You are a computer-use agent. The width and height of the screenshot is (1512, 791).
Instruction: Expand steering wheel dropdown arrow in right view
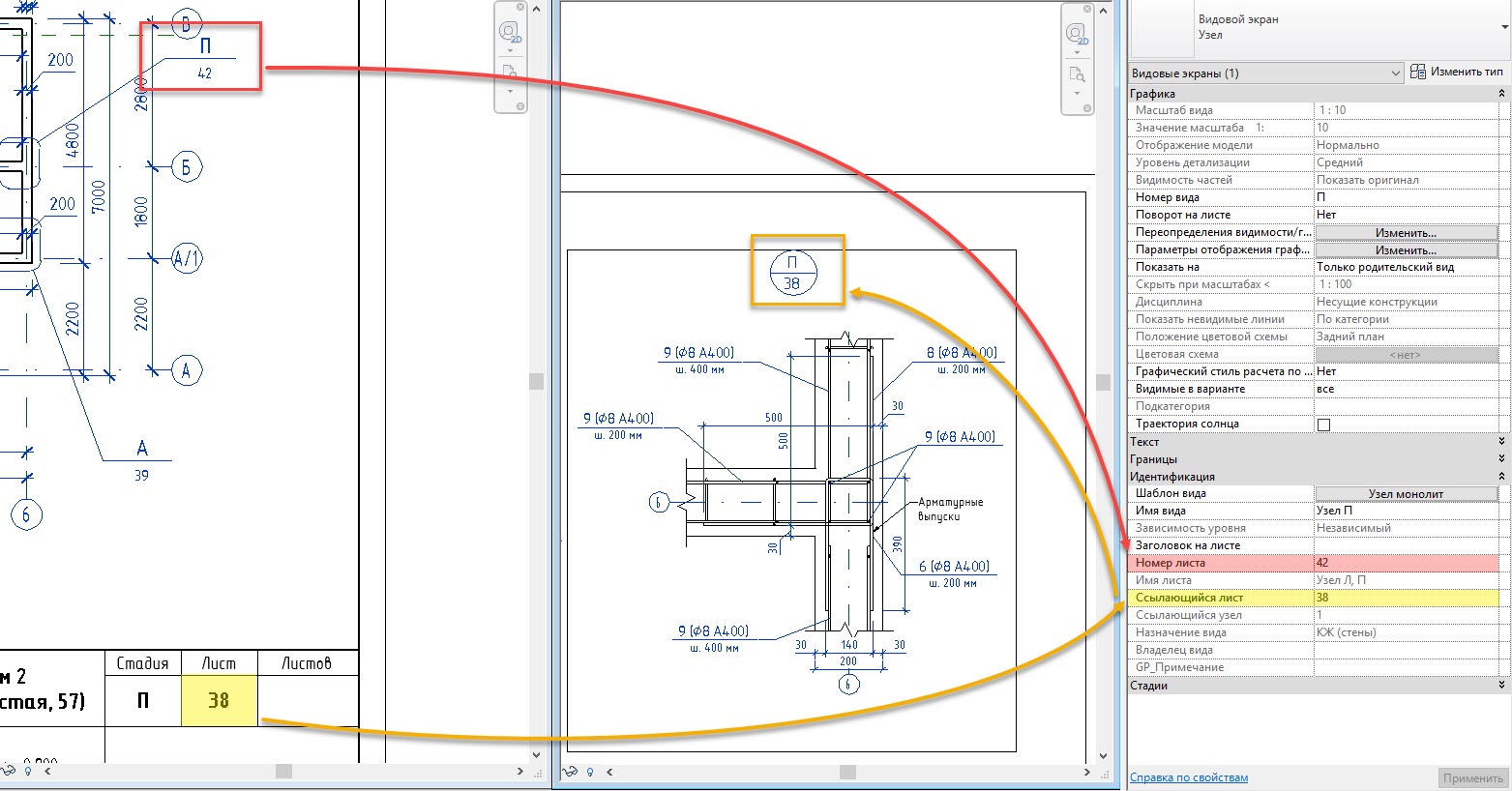pyautogui.click(x=1077, y=52)
